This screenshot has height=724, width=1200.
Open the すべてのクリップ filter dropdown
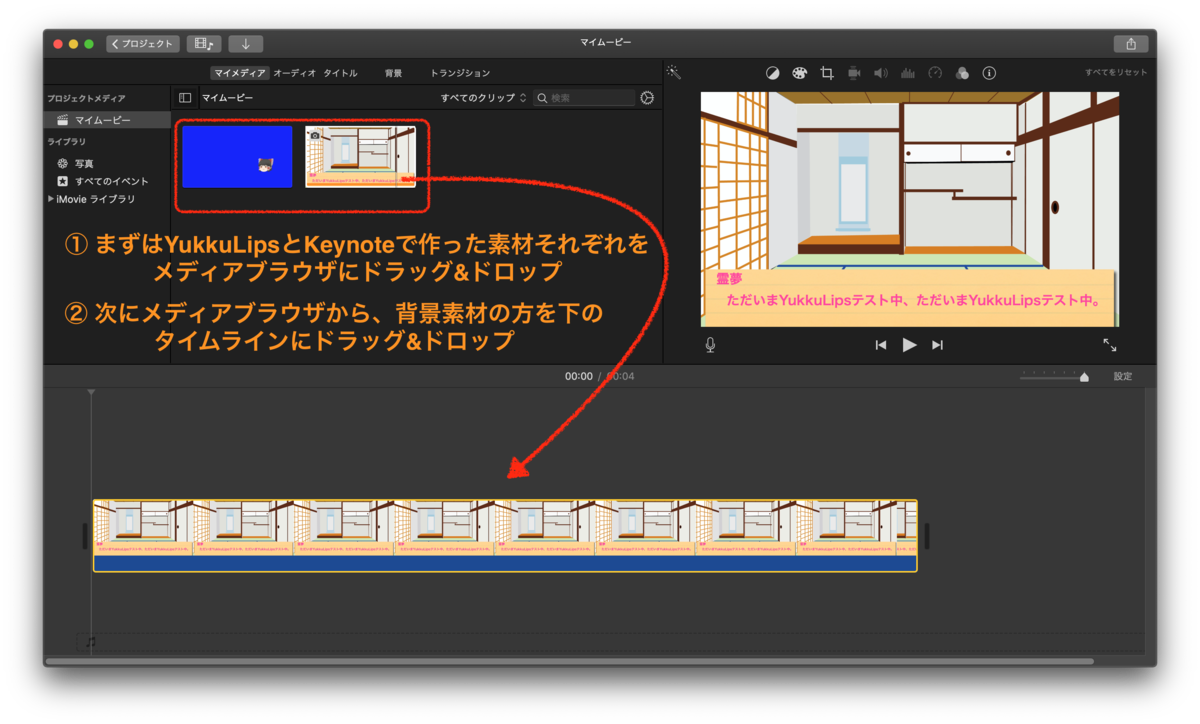484,98
